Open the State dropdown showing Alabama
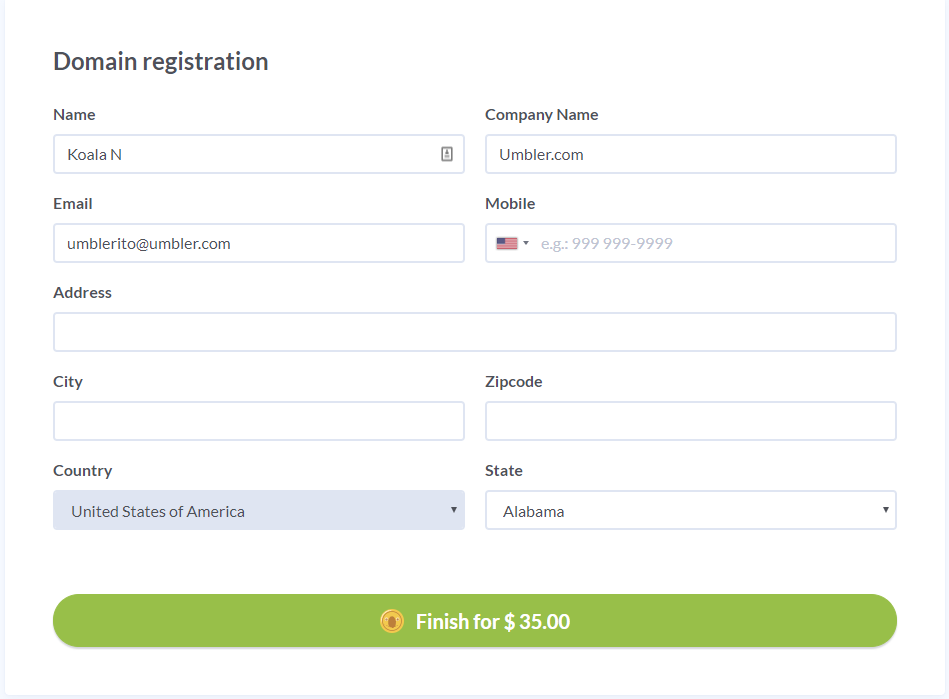The width and height of the screenshot is (949, 699). tap(691, 510)
